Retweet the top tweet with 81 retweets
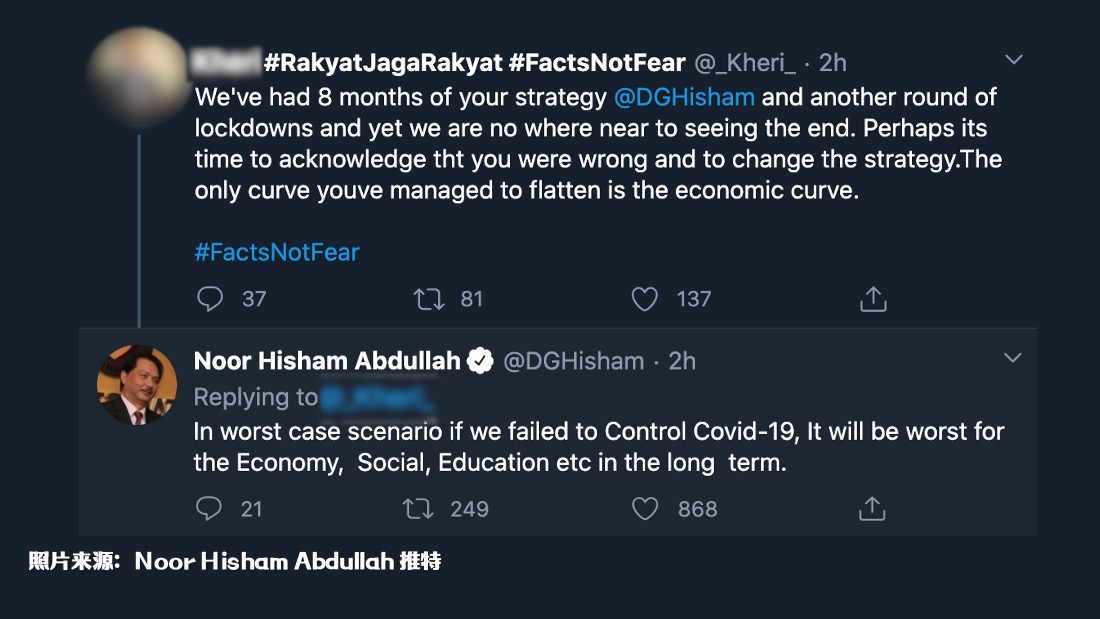The height and width of the screenshot is (619, 1100). tap(429, 298)
